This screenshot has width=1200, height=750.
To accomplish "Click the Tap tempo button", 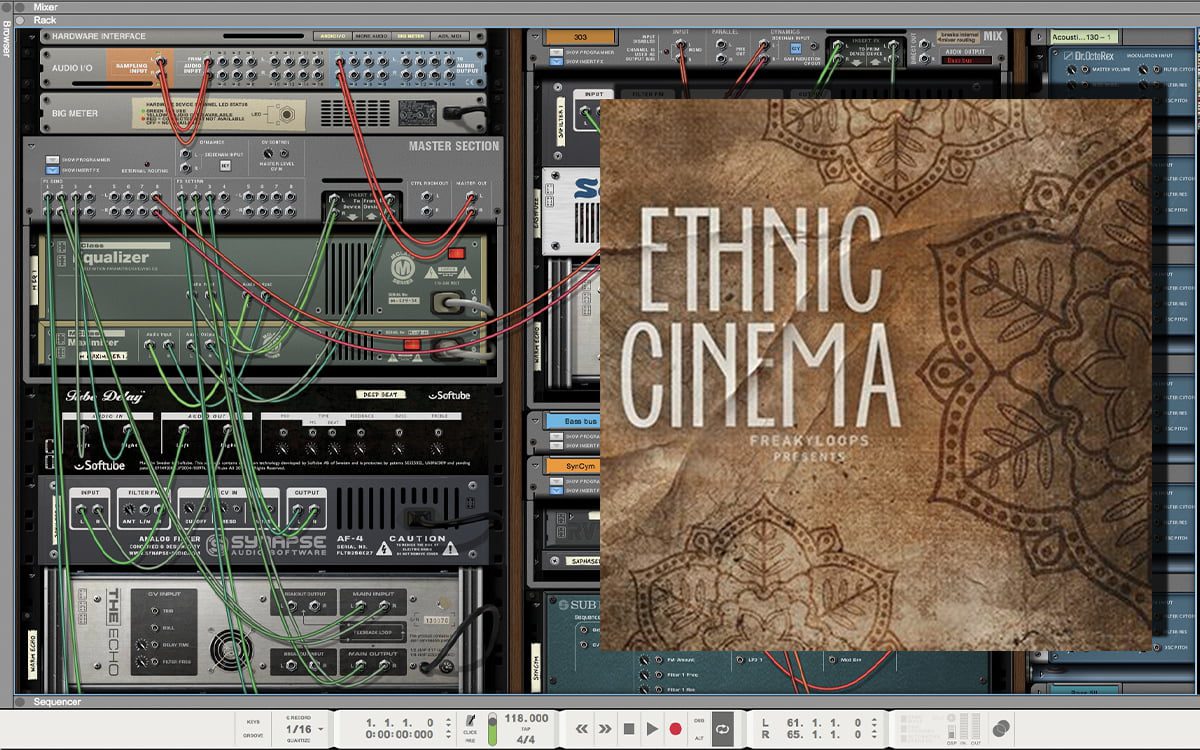I will [x=525, y=729].
